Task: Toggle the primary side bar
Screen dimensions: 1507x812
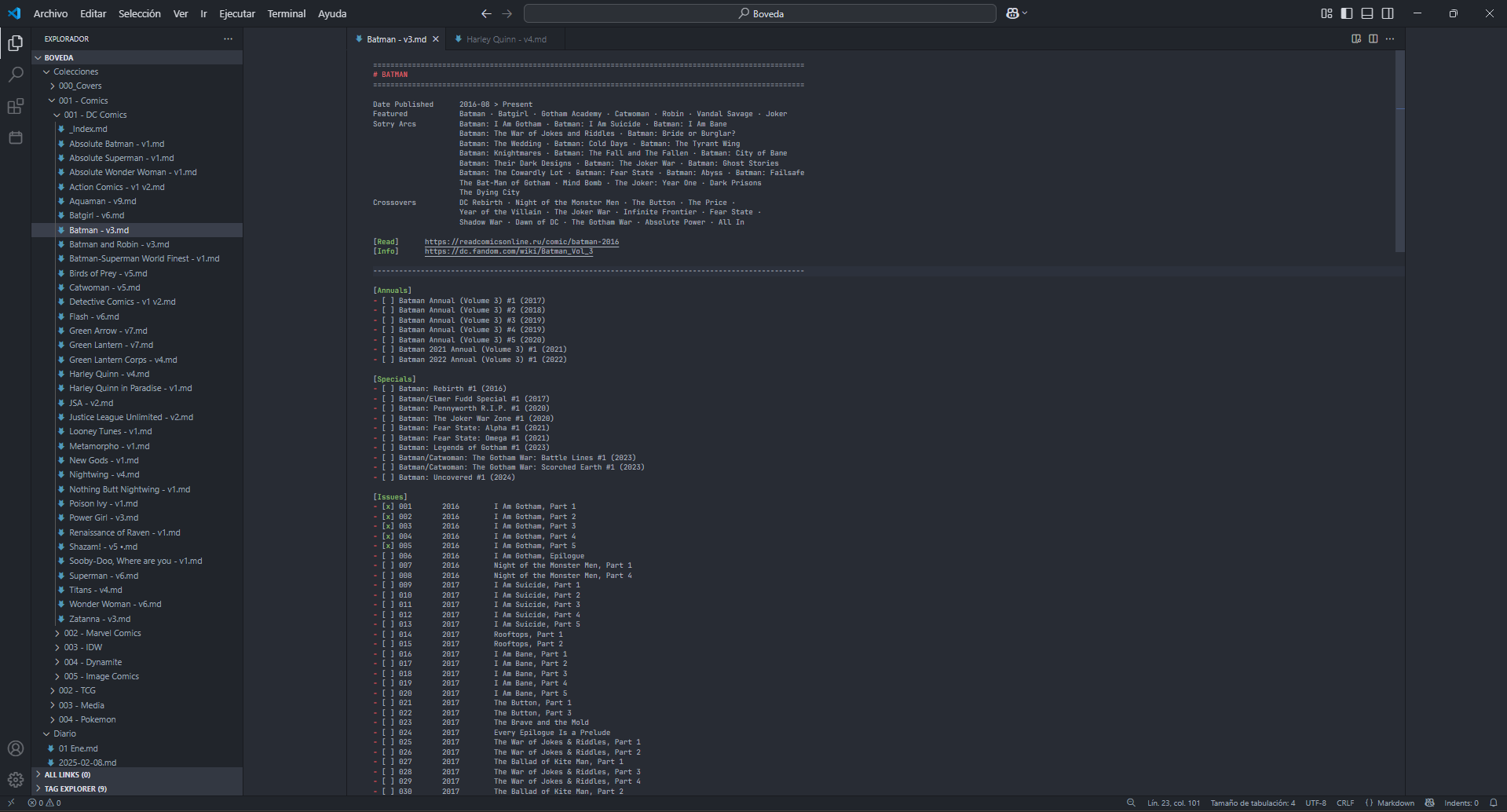Action: click(1347, 13)
